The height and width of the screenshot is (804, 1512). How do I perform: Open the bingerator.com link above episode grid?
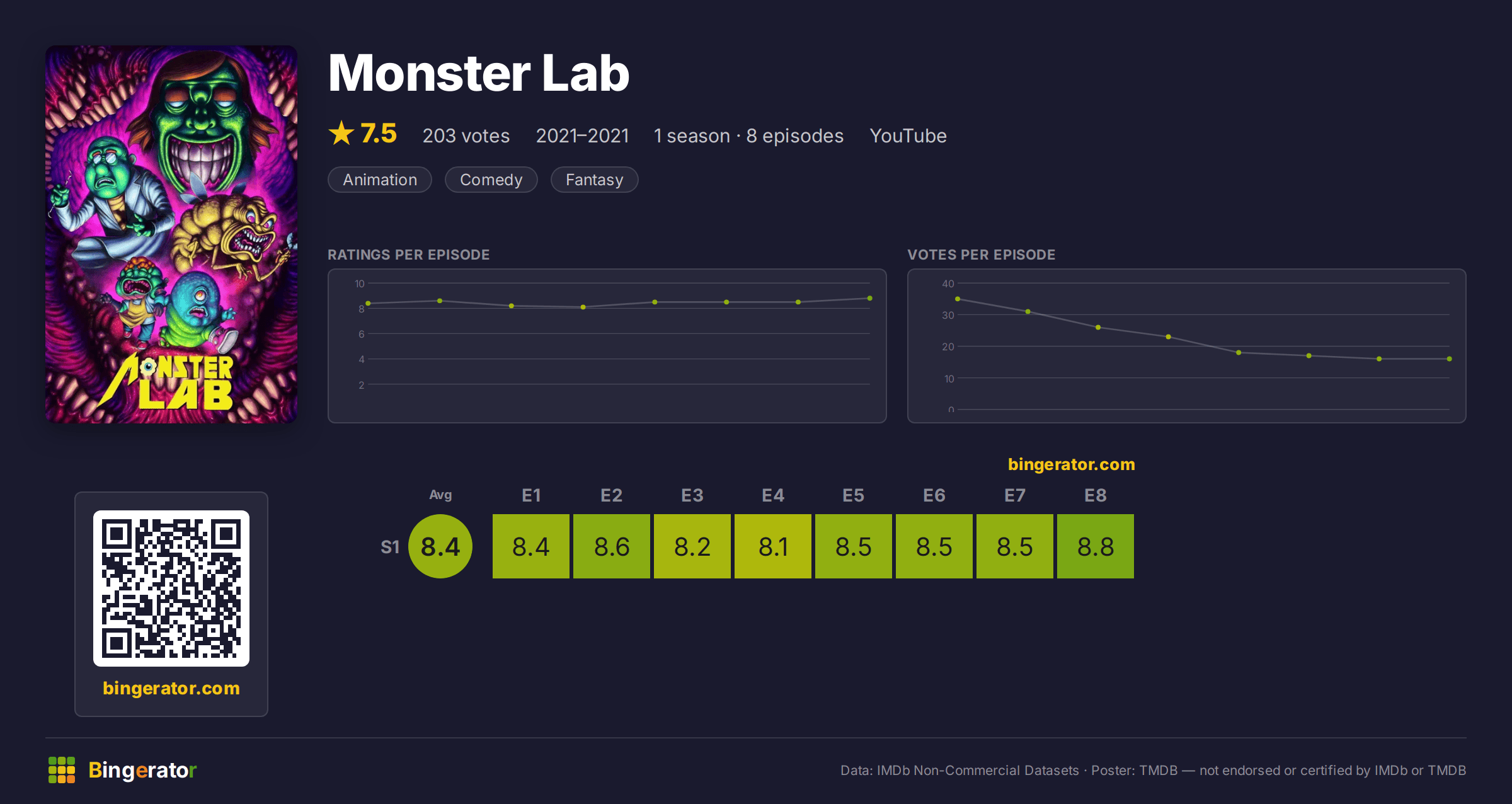tap(1072, 464)
